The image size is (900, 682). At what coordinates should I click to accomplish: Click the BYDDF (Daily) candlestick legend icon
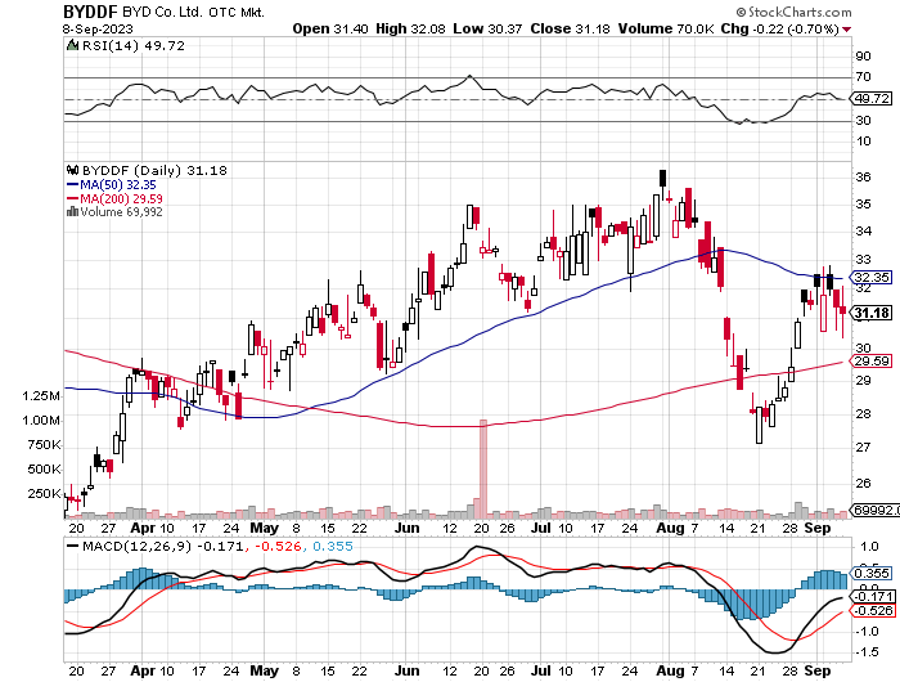point(70,171)
